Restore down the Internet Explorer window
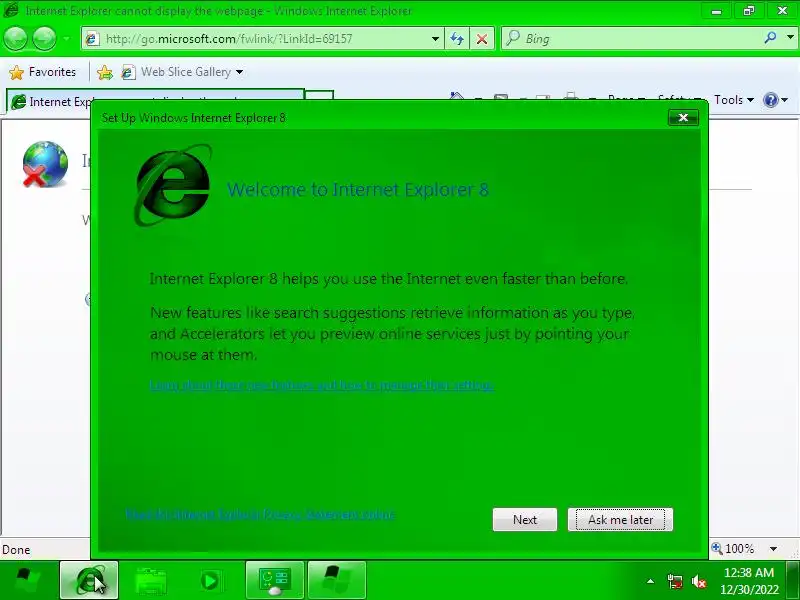Viewport: 800px width, 600px height. tap(748, 11)
